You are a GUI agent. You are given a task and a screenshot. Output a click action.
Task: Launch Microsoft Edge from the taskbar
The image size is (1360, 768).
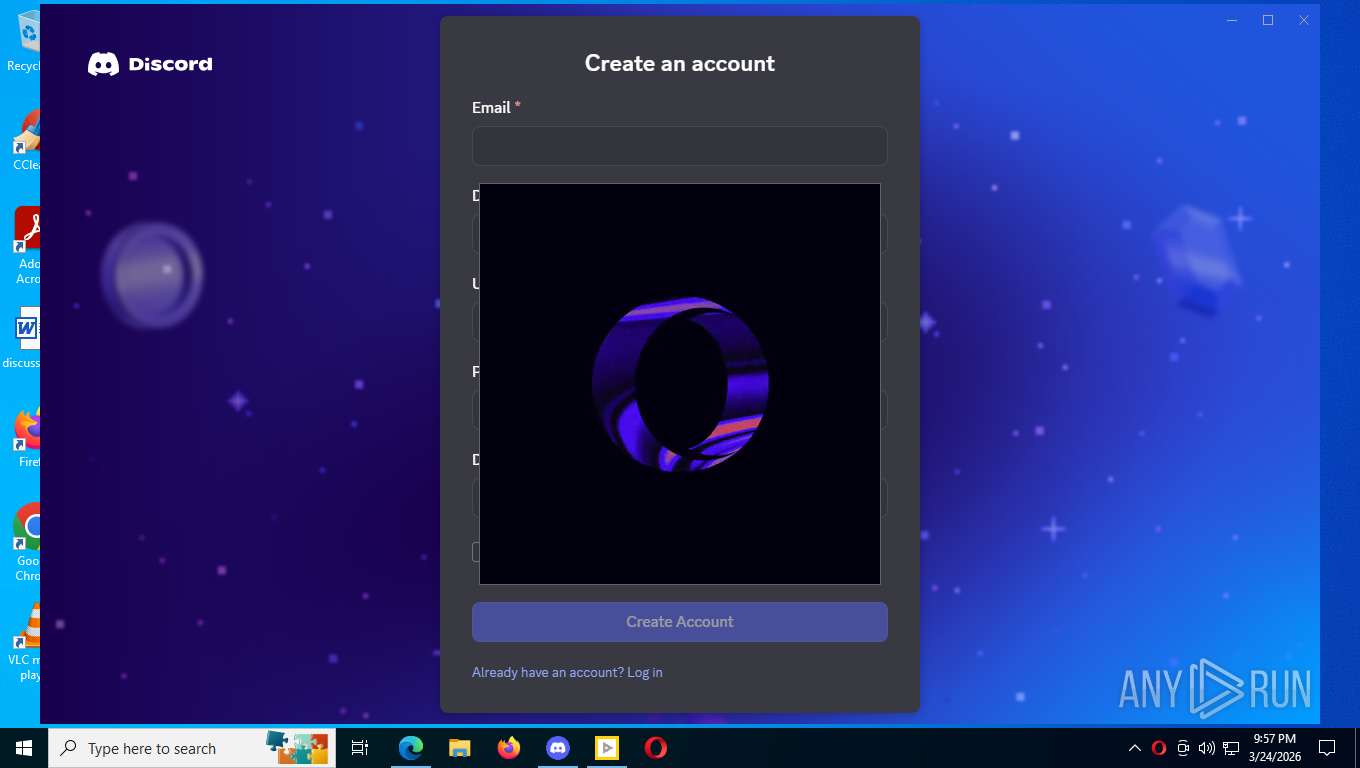pyautogui.click(x=410, y=748)
